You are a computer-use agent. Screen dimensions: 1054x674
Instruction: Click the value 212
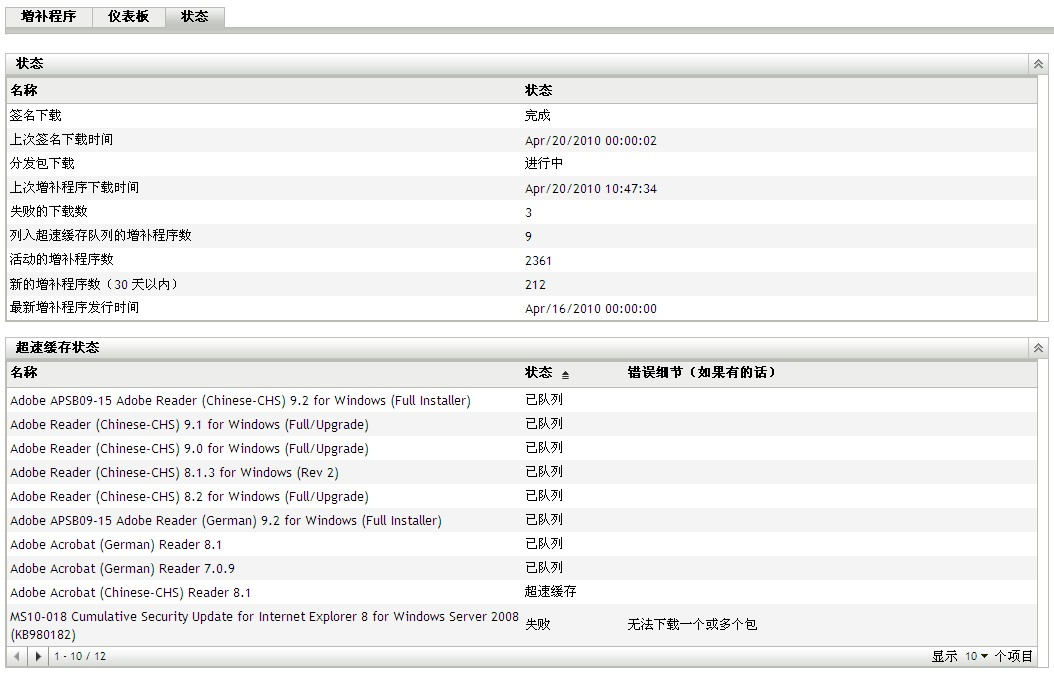click(x=536, y=285)
